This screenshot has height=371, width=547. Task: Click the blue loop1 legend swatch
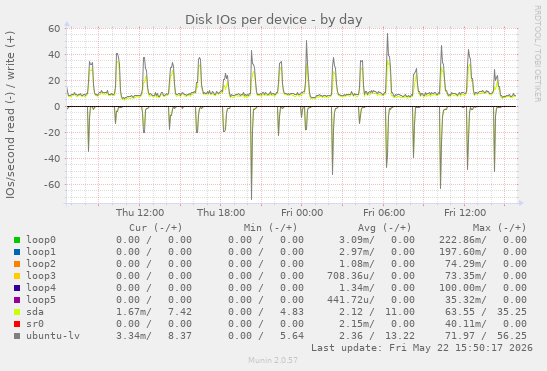[x=17, y=252]
